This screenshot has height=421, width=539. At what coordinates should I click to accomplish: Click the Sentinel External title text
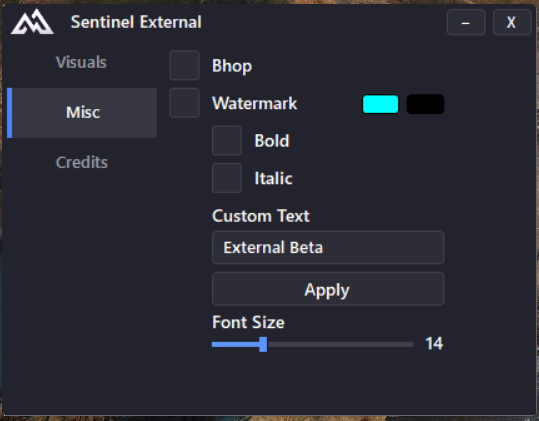coord(136,22)
